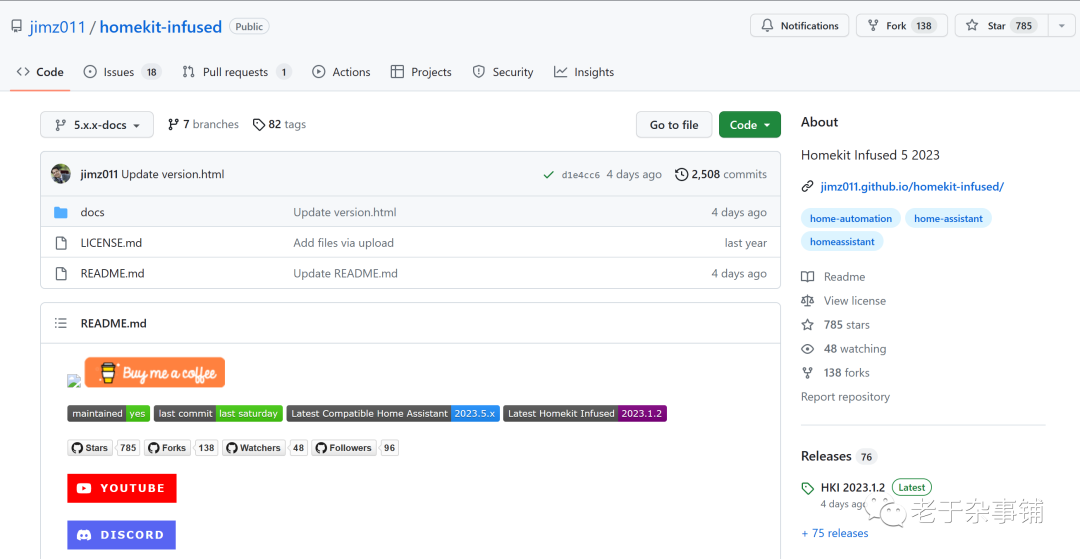Click the file icon next to README.md
This screenshot has height=559, width=1080.
(61, 273)
